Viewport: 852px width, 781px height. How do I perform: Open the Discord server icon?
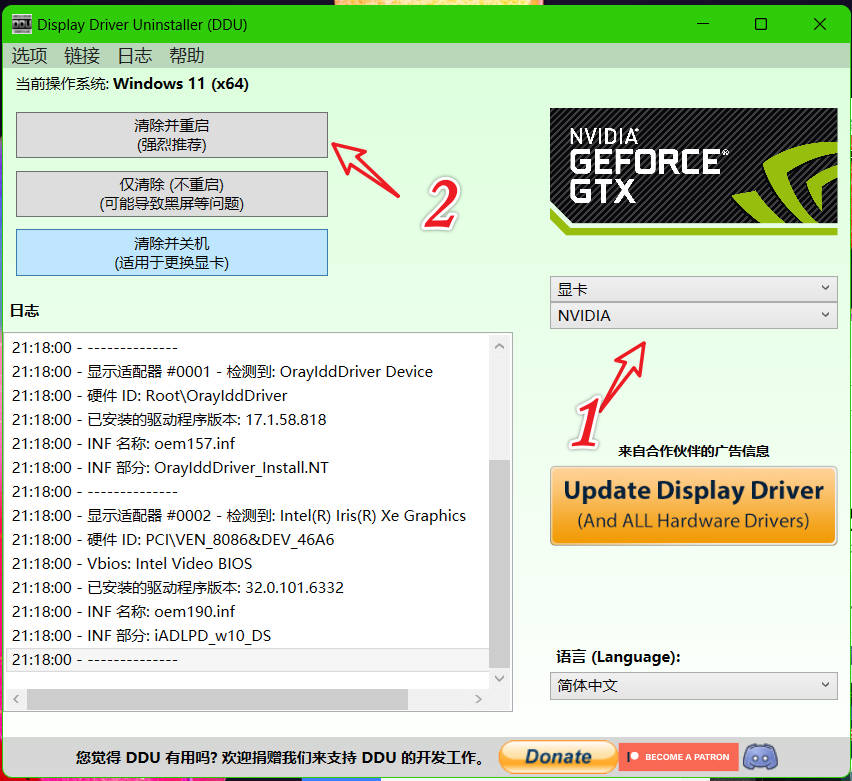pyautogui.click(x=760, y=757)
